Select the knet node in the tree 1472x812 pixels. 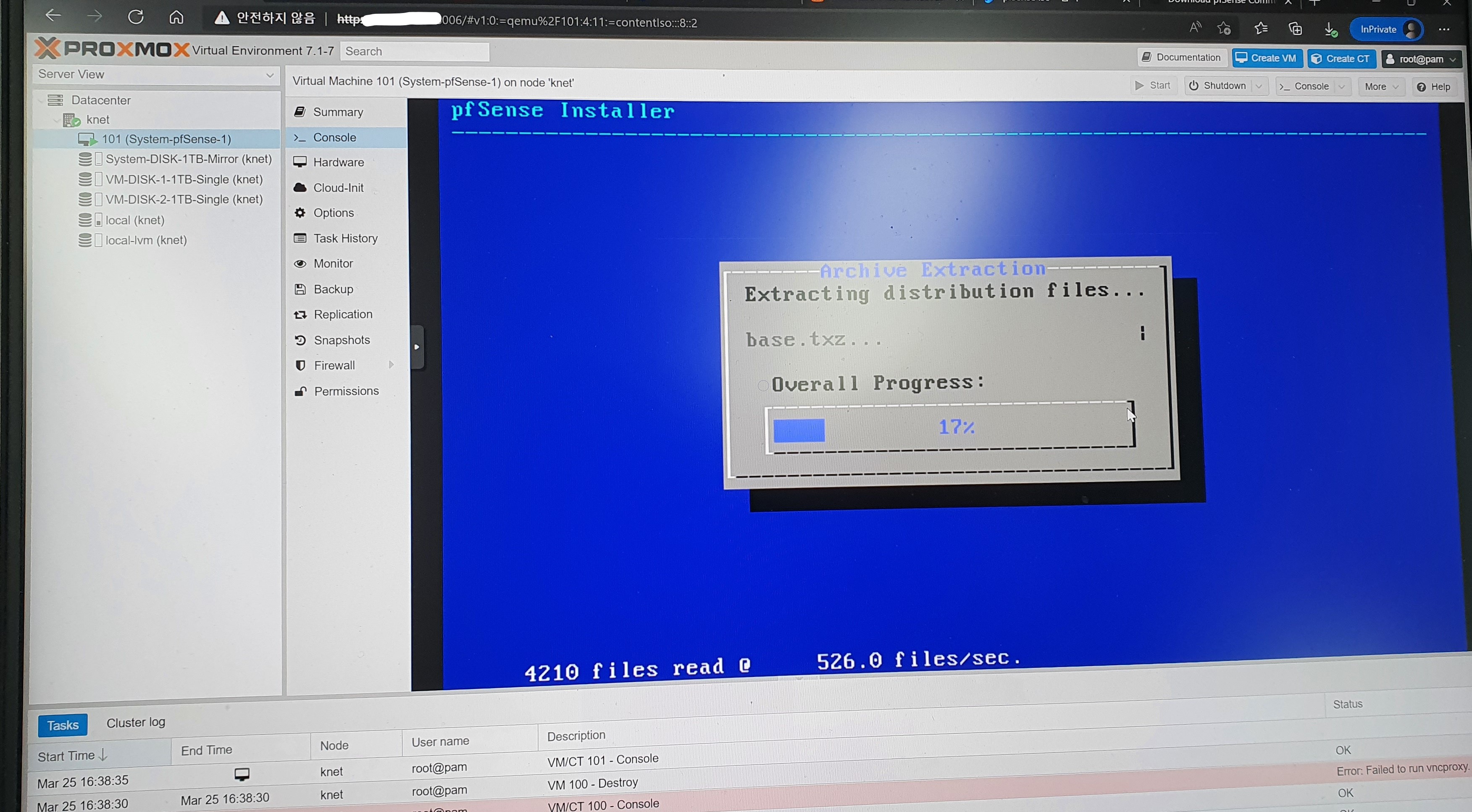(98, 120)
